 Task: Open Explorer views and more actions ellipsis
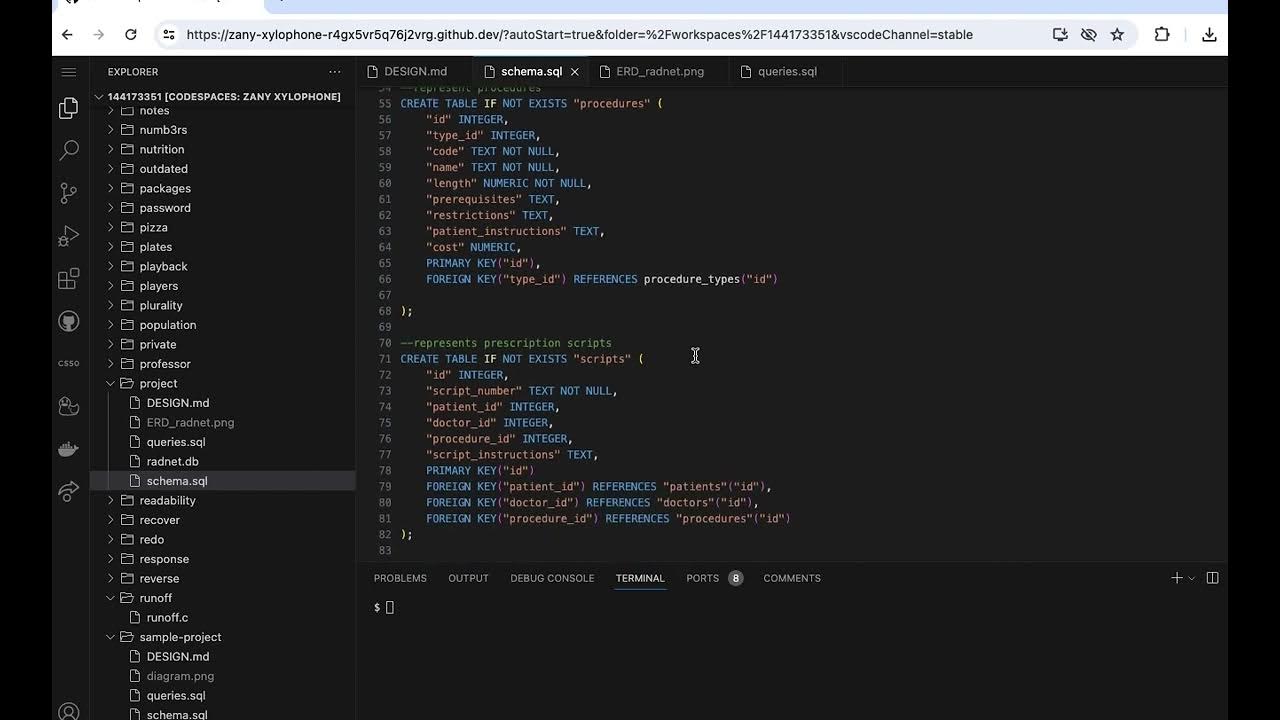click(335, 72)
